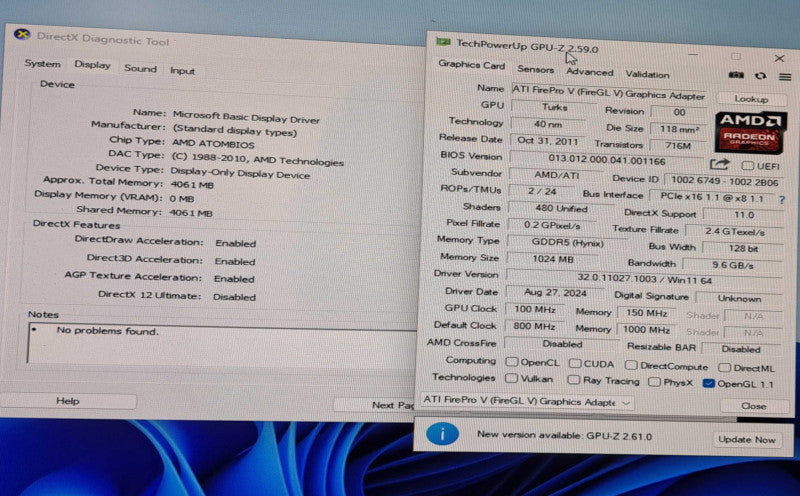
Task: Open the Advanced tab in GPU-Z
Action: tap(590, 72)
